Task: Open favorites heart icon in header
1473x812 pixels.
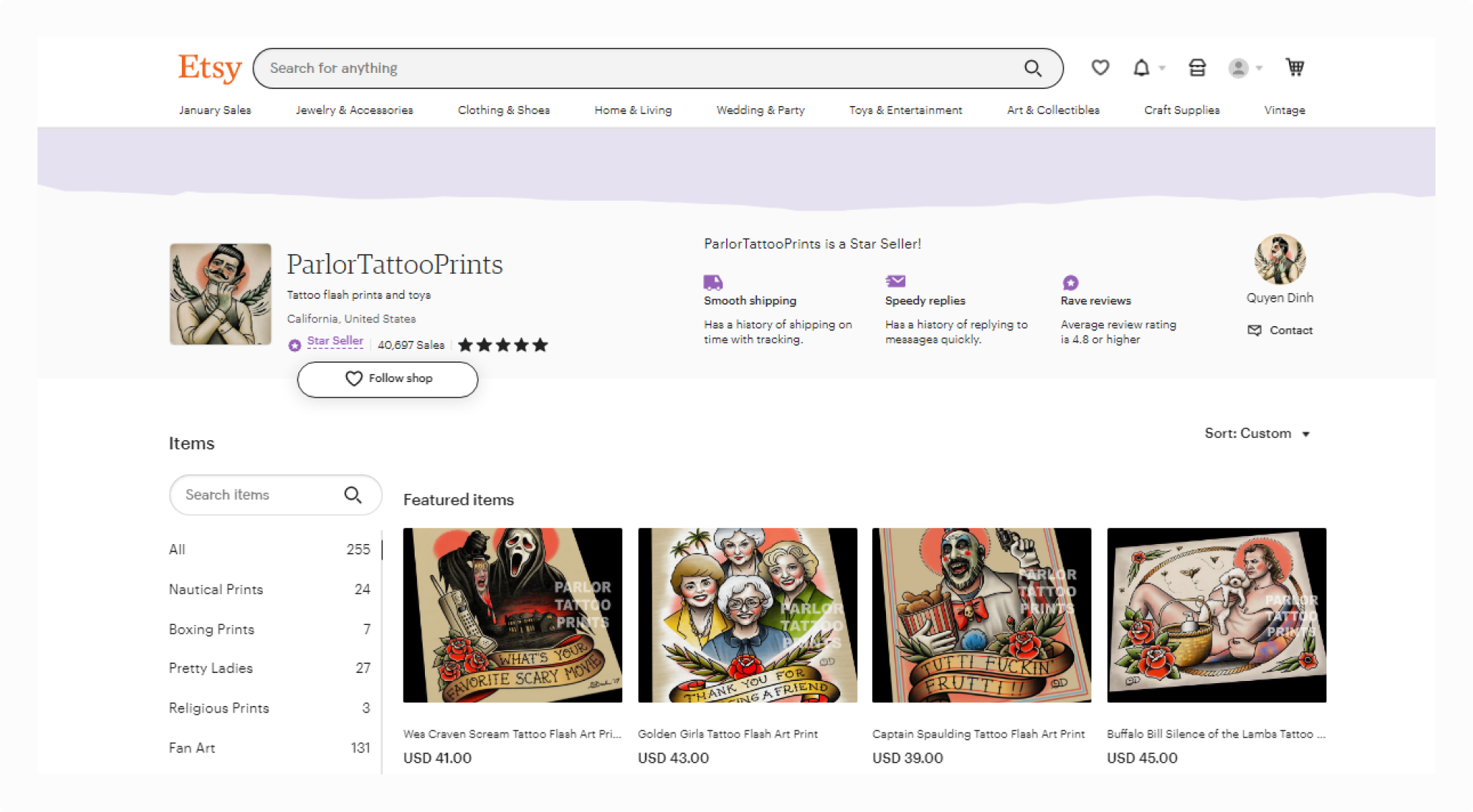Action: point(1100,68)
